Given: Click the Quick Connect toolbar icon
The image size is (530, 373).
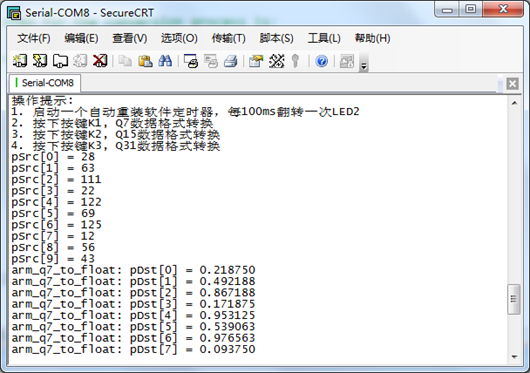Looking at the screenshot, I should coord(40,61).
